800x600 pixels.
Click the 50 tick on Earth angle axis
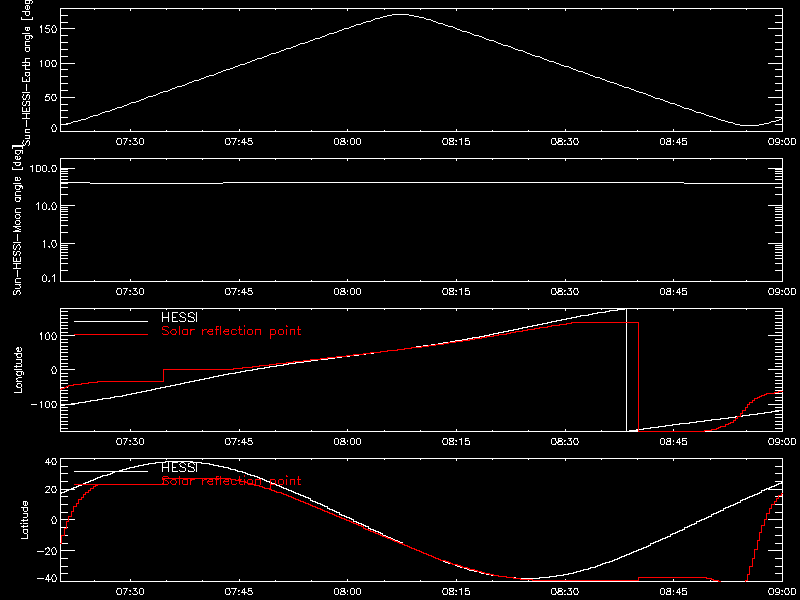point(50,97)
